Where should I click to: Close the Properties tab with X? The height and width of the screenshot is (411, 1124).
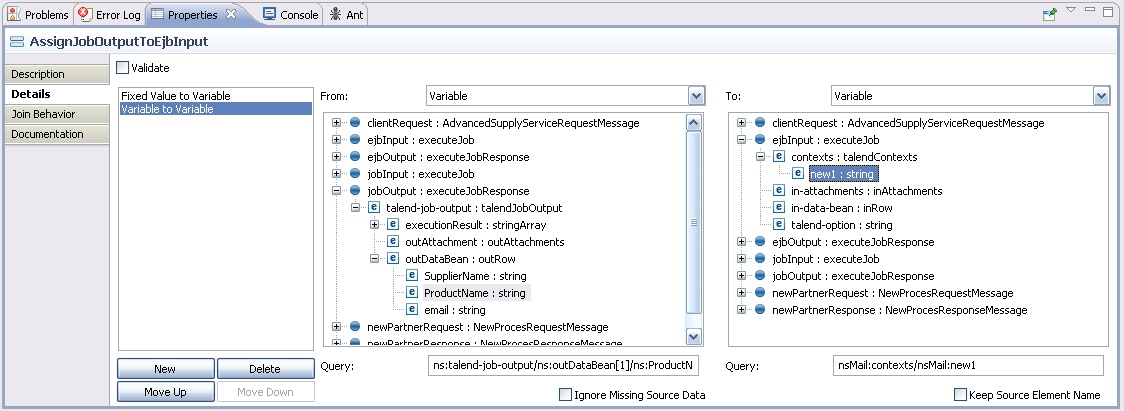(231, 14)
